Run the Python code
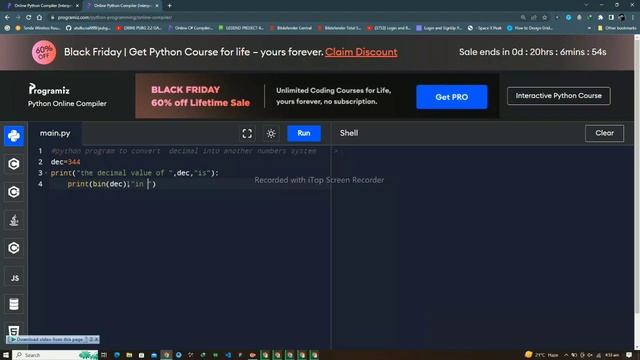 (304, 133)
